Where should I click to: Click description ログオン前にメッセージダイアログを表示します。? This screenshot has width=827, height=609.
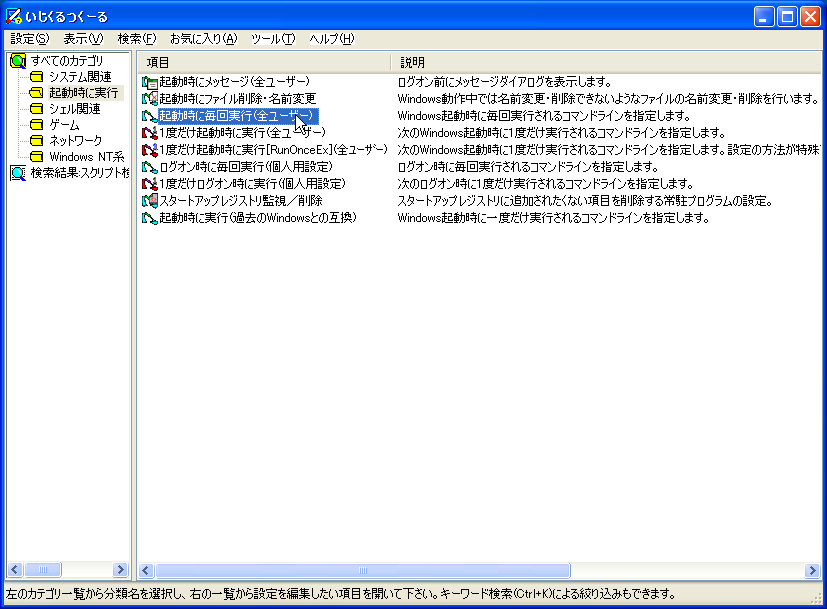pyautogui.click(x=505, y=82)
